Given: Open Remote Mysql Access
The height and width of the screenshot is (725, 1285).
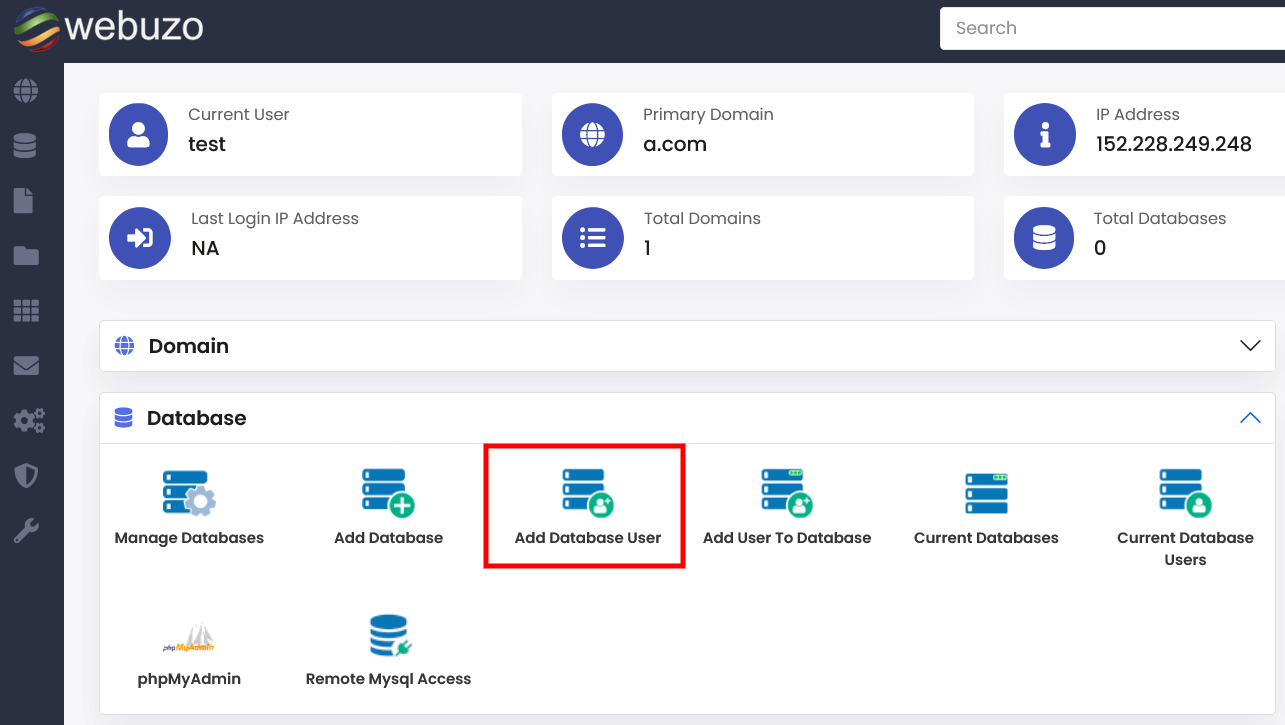Looking at the screenshot, I should point(388,652).
